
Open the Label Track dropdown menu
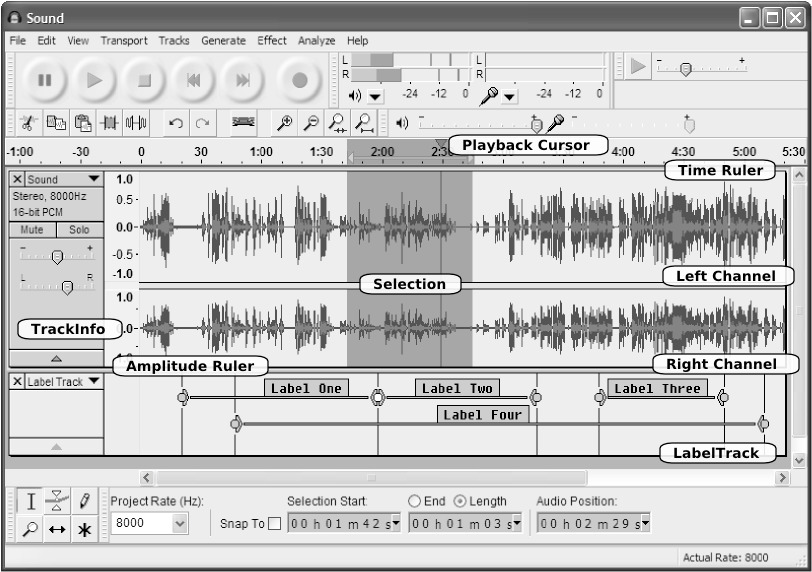[x=94, y=381]
